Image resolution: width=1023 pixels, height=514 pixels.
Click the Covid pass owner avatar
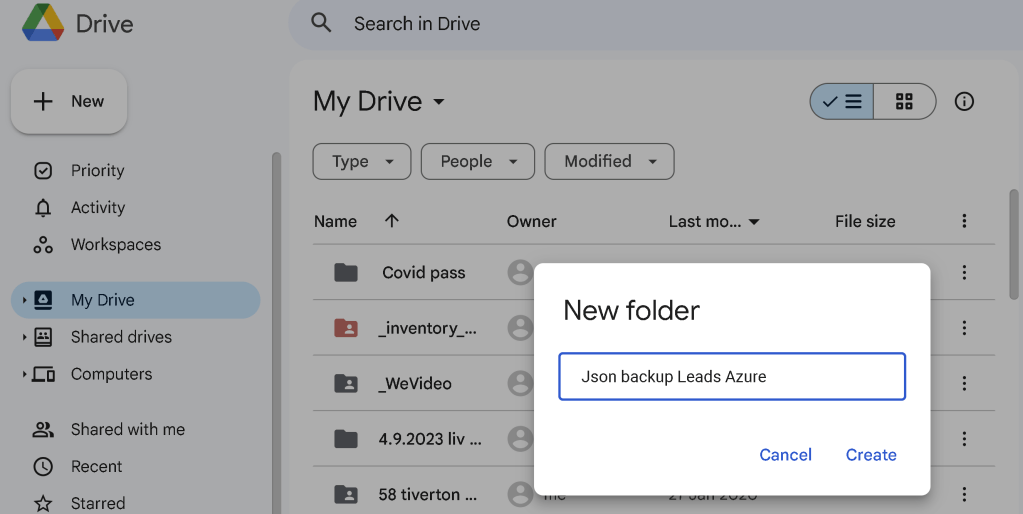pyautogui.click(x=520, y=273)
